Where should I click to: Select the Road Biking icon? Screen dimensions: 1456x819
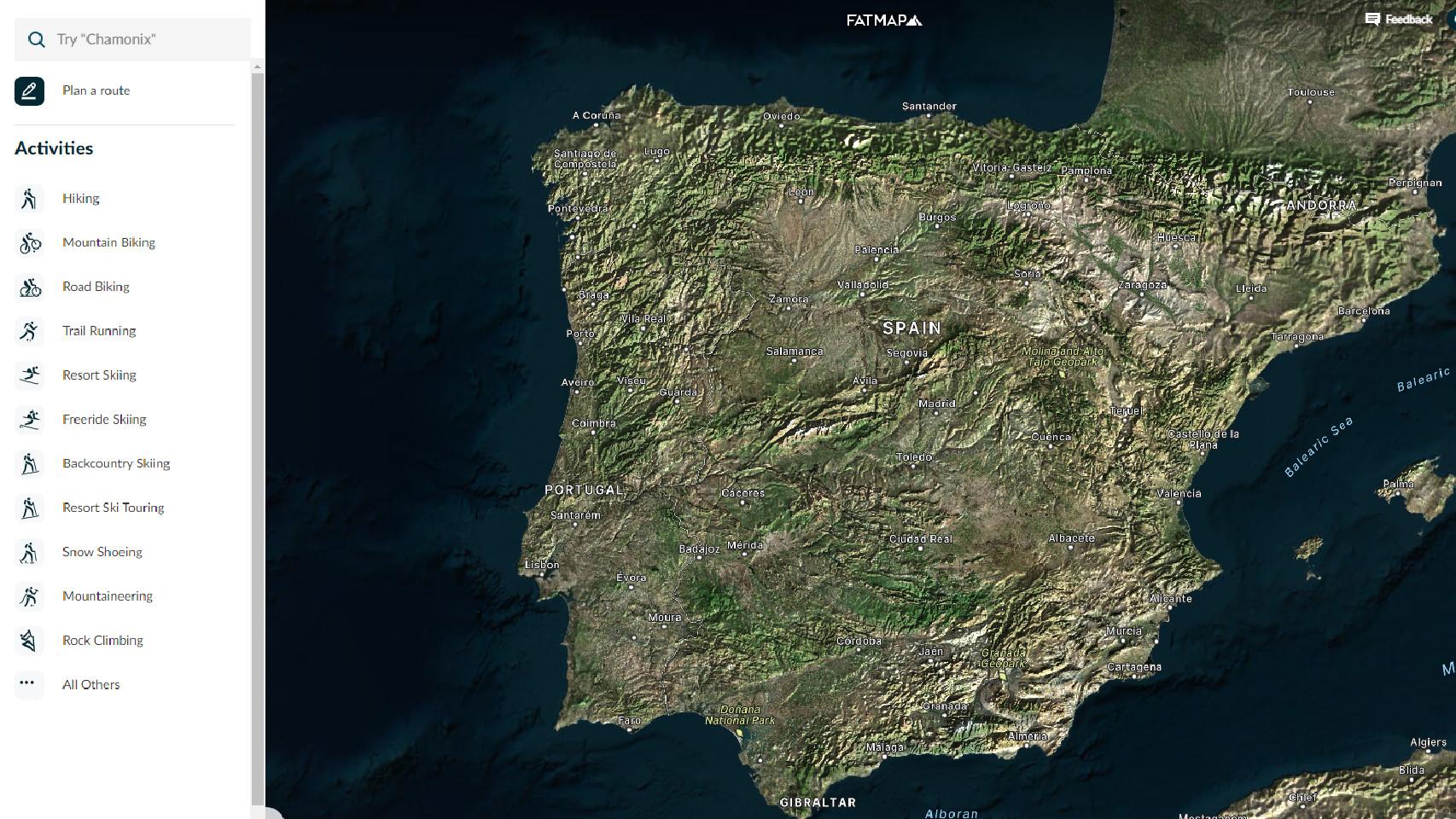29,288
